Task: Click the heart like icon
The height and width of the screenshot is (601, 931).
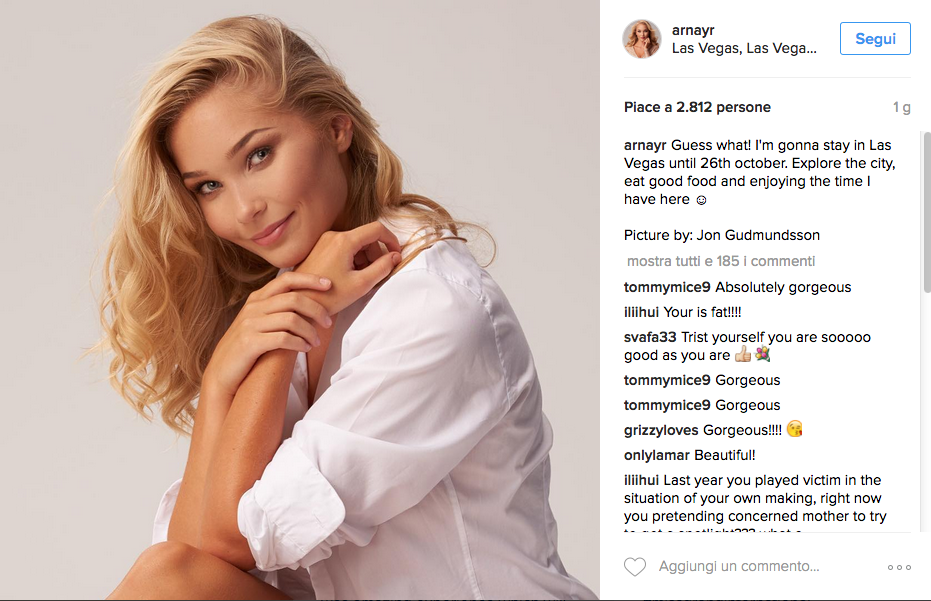Action: click(x=635, y=567)
